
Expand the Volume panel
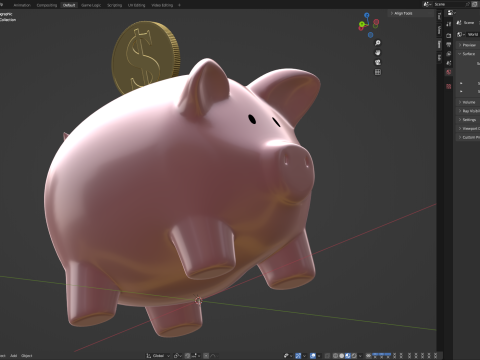pyautogui.click(x=467, y=102)
